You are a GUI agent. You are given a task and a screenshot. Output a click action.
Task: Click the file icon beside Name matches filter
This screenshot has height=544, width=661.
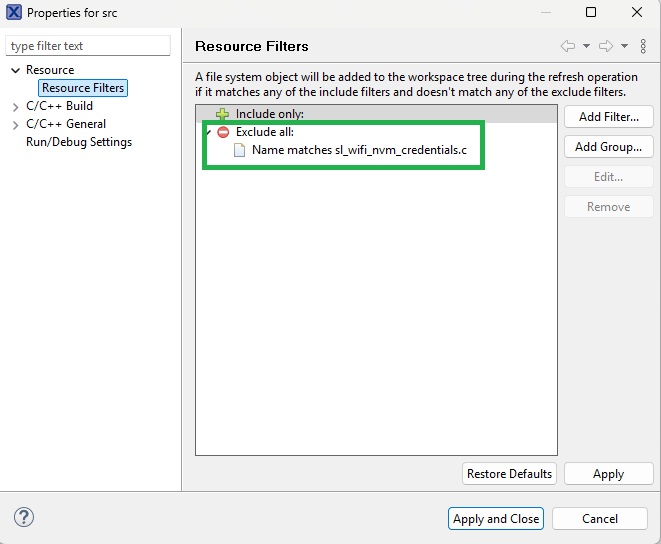click(240, 150)
